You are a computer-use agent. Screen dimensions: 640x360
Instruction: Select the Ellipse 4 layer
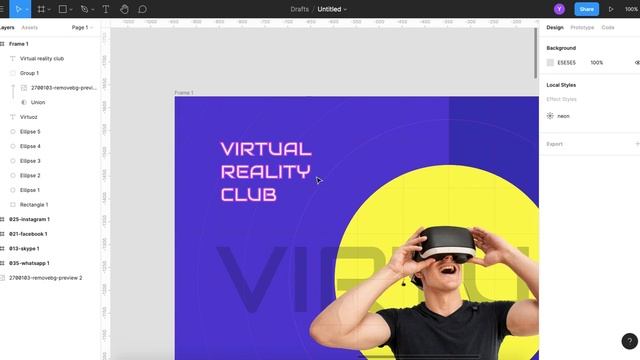coord(30,146)
